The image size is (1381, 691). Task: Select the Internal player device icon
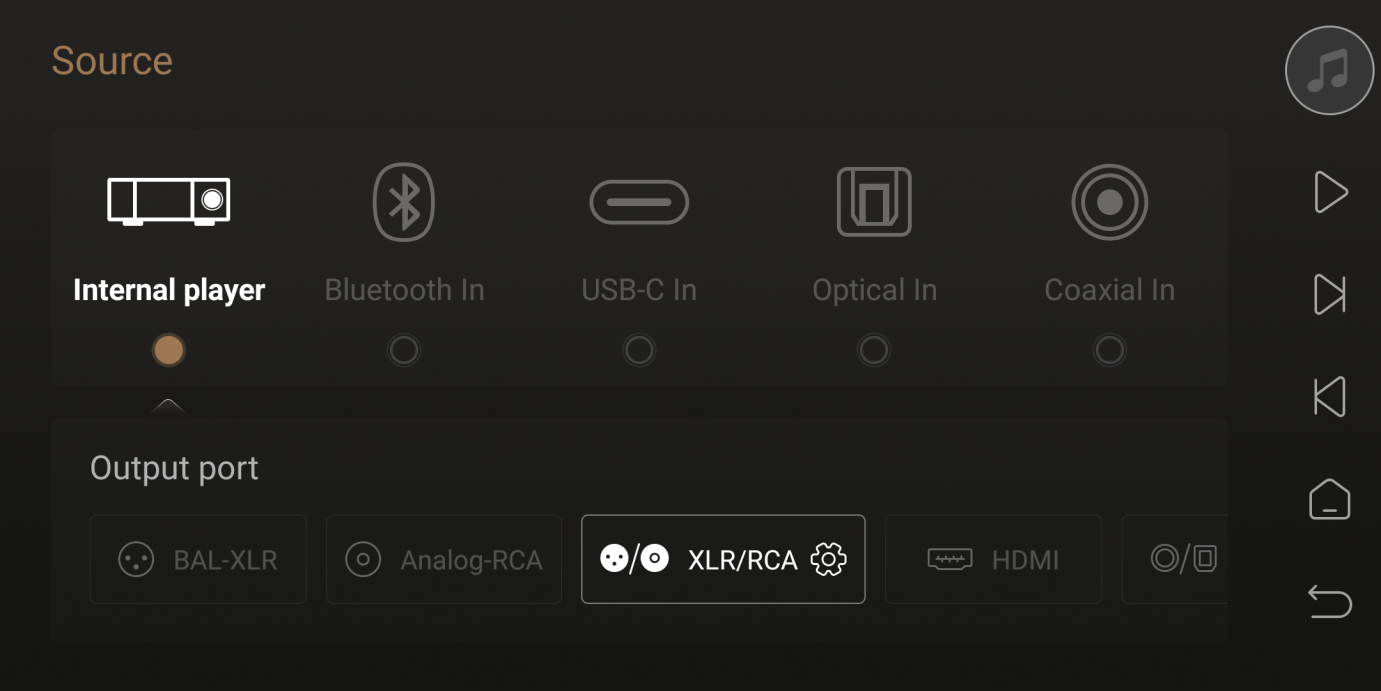(169, 201)
